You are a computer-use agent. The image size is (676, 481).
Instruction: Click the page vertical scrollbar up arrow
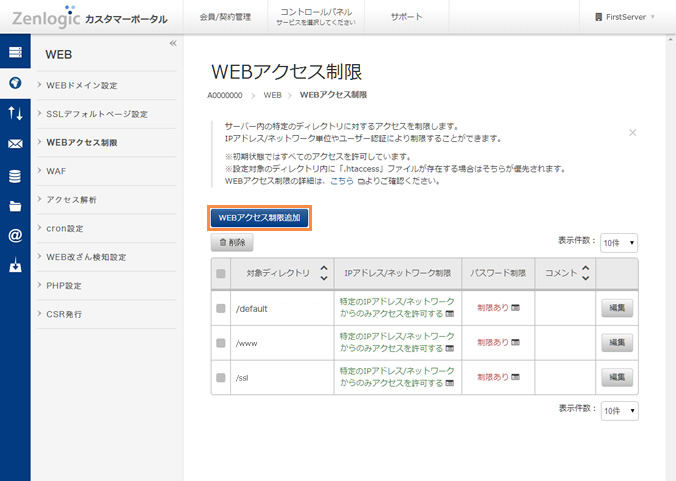tap(670, 39)
